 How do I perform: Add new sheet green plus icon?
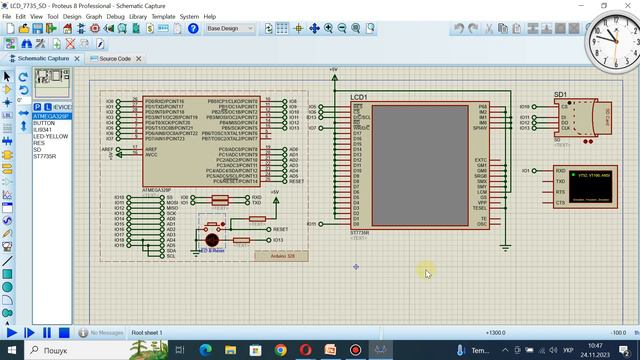(56, 44)
